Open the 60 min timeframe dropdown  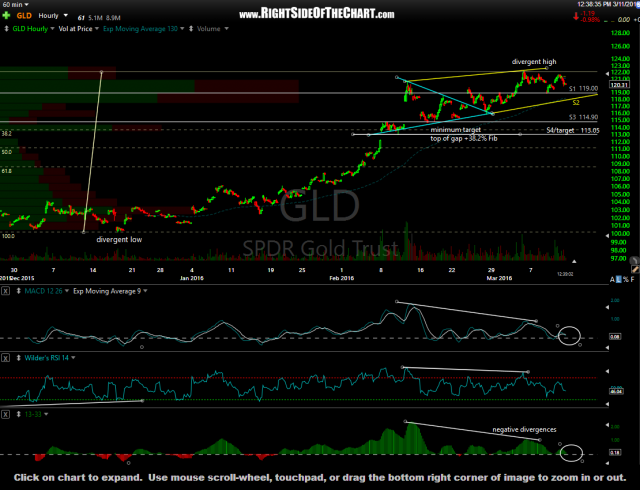pos(15,4)
